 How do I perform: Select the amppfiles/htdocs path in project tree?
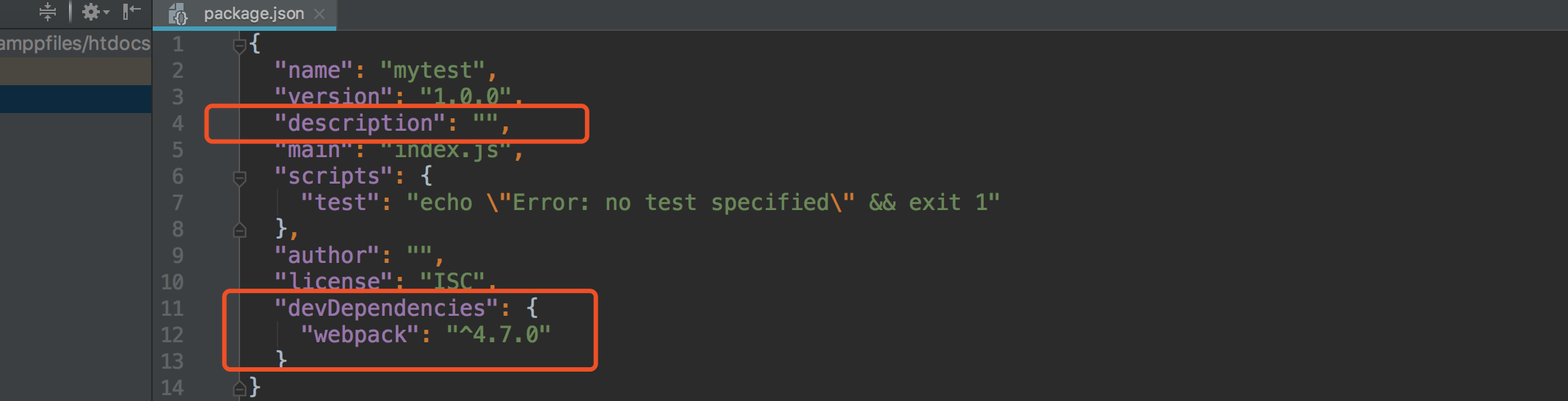tap(75, 44)
